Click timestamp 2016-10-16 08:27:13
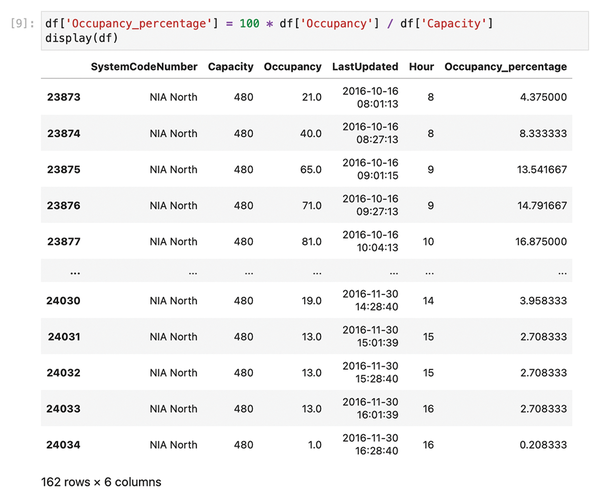This screenshot has width=600, height=504. [370, 133]
